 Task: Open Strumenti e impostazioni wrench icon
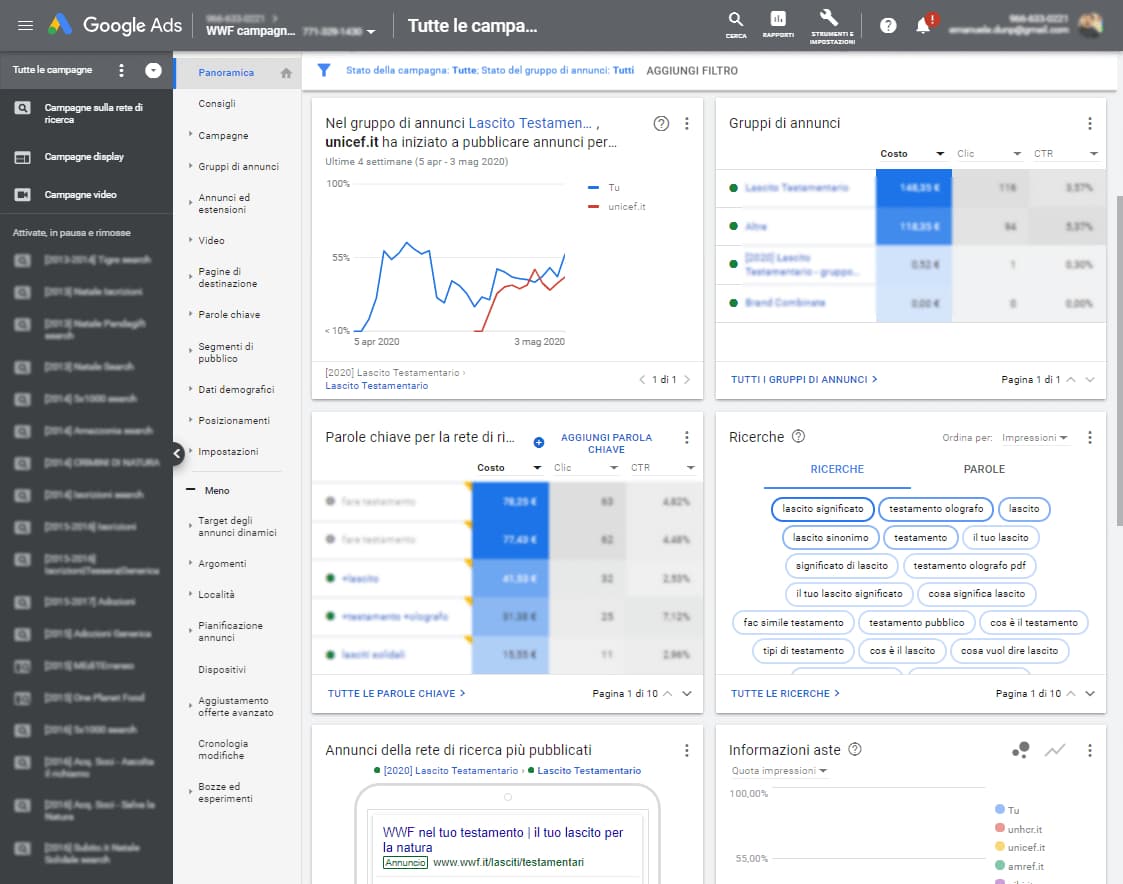[832, 27]
